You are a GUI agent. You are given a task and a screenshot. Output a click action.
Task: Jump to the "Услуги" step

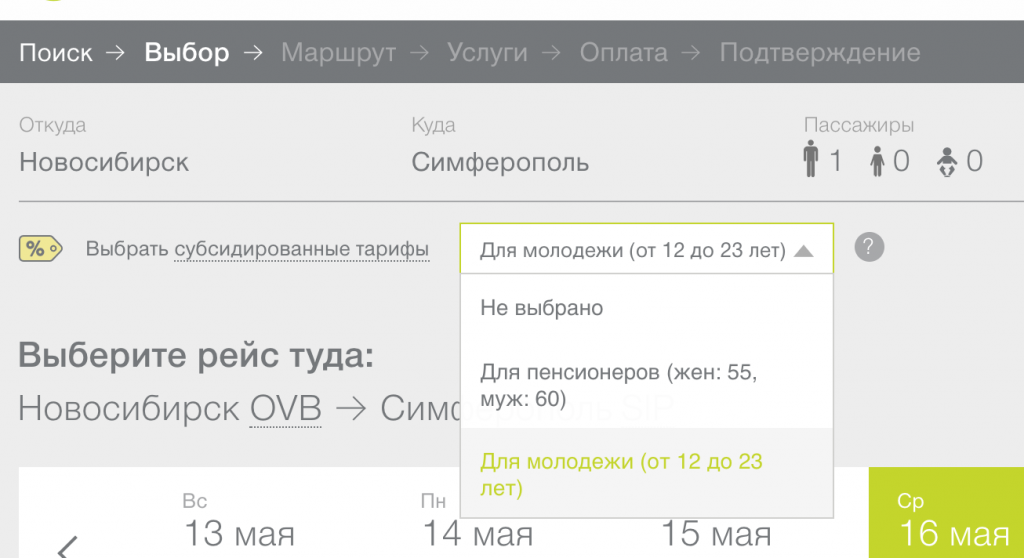coord(487,53)
